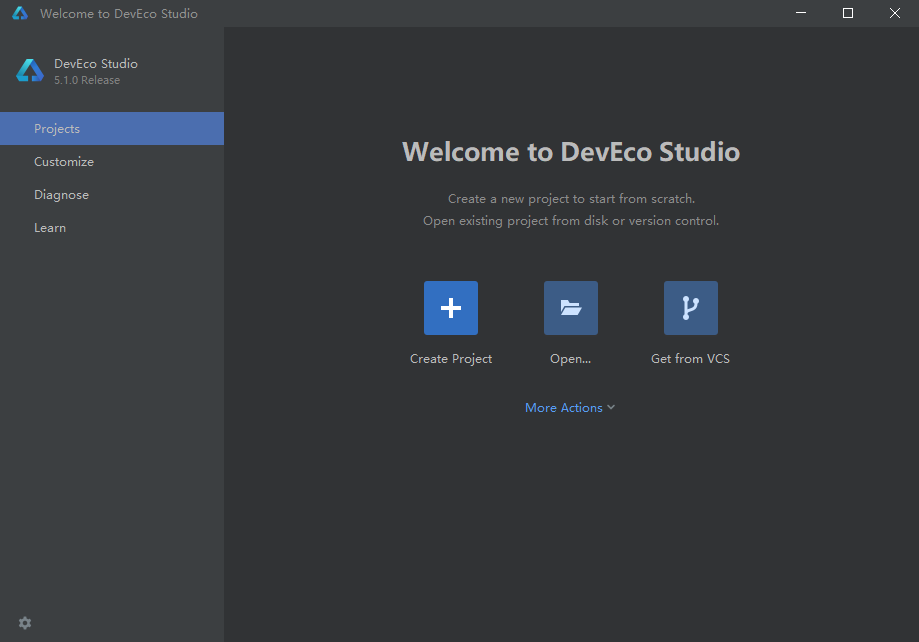Image resolution: width=919 pixels, height=642 pixels.
Task: Click the Create Project label
Action: click(451, 359)
